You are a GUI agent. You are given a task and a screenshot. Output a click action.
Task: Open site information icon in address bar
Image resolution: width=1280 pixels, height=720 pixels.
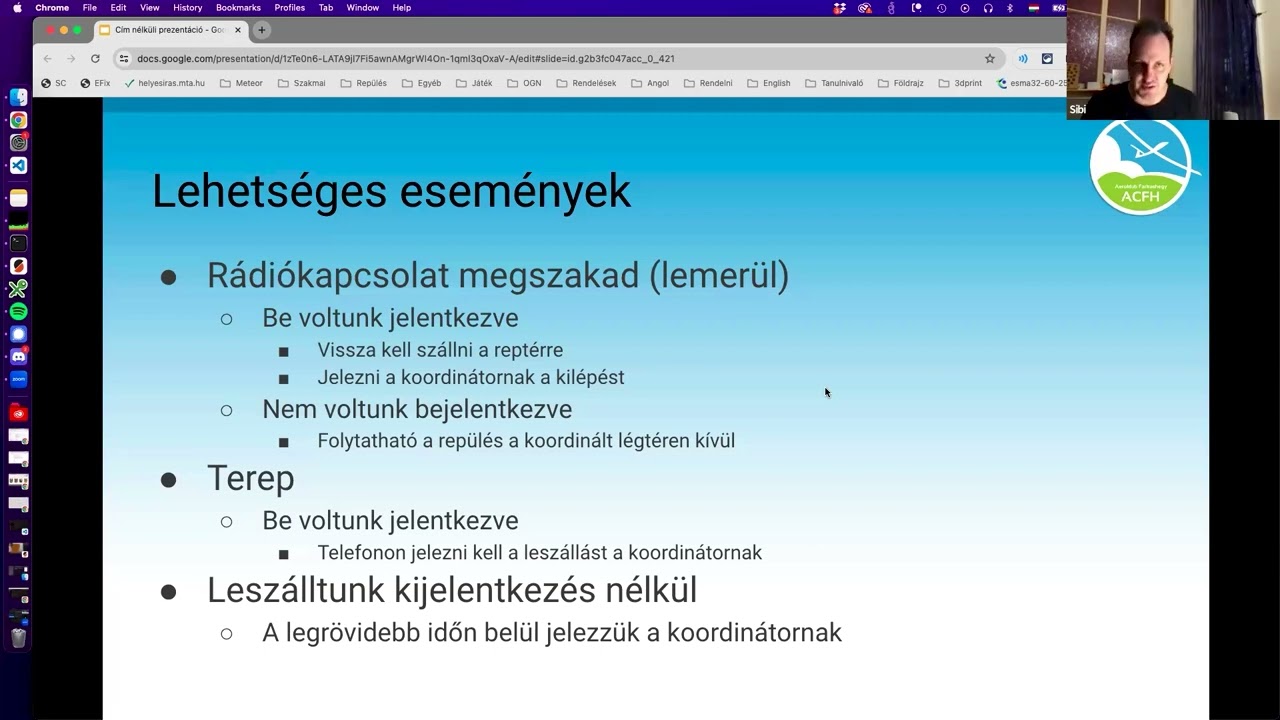(x=124, y=58)
